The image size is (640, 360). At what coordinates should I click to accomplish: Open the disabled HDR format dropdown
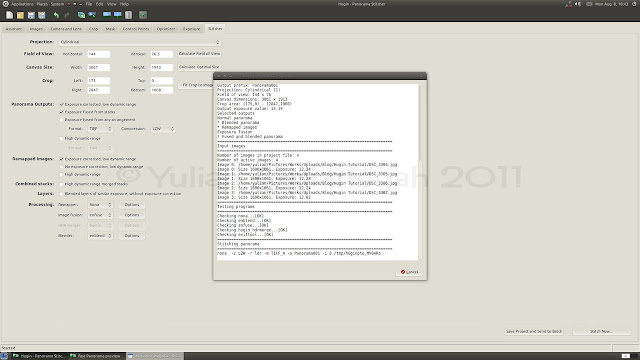point(100,148)
